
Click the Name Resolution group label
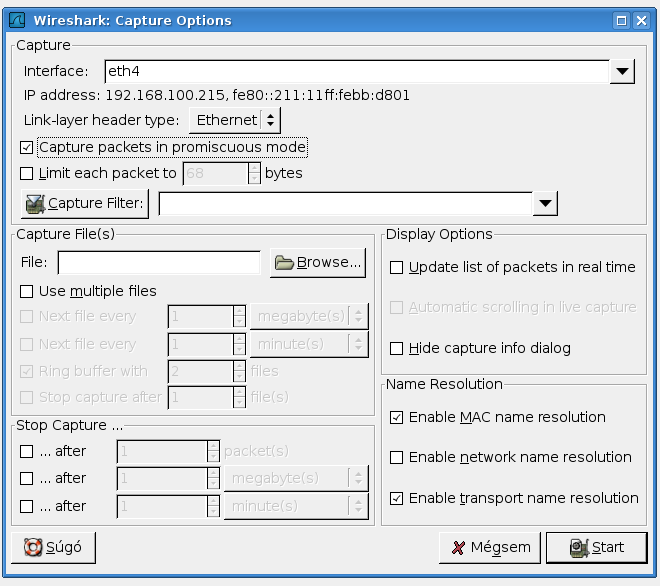tap(444, 384)
